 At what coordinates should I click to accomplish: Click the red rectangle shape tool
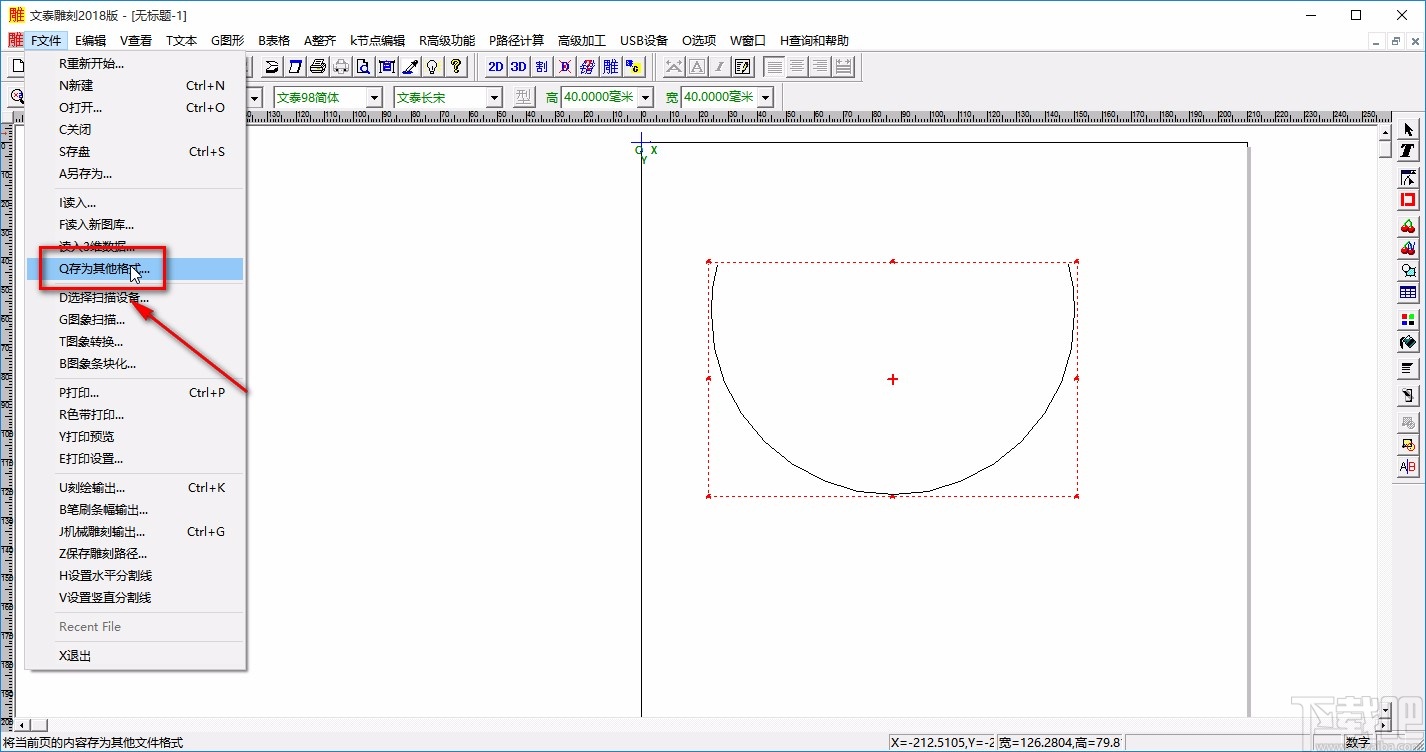point(1408,200)
